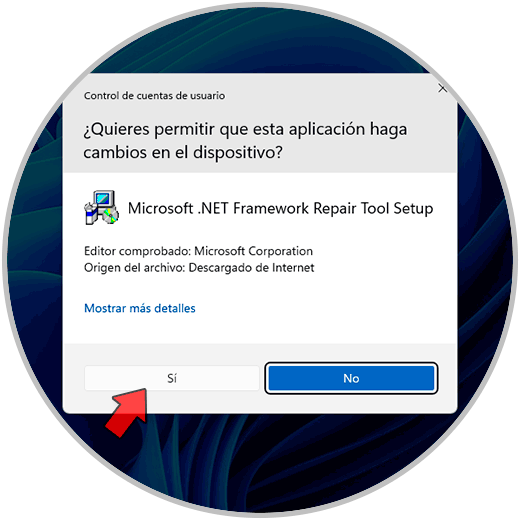The height and width of the screenshot is (520, 520).
Task: Click the computer monitor in the installer icon
Action: click(104, 199)
